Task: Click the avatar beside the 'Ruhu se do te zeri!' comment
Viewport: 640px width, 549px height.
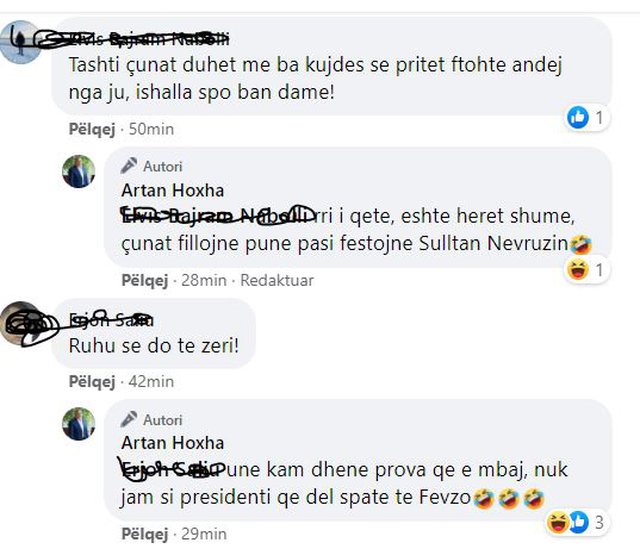Action: pyautogui.click(x=24, y=323)
